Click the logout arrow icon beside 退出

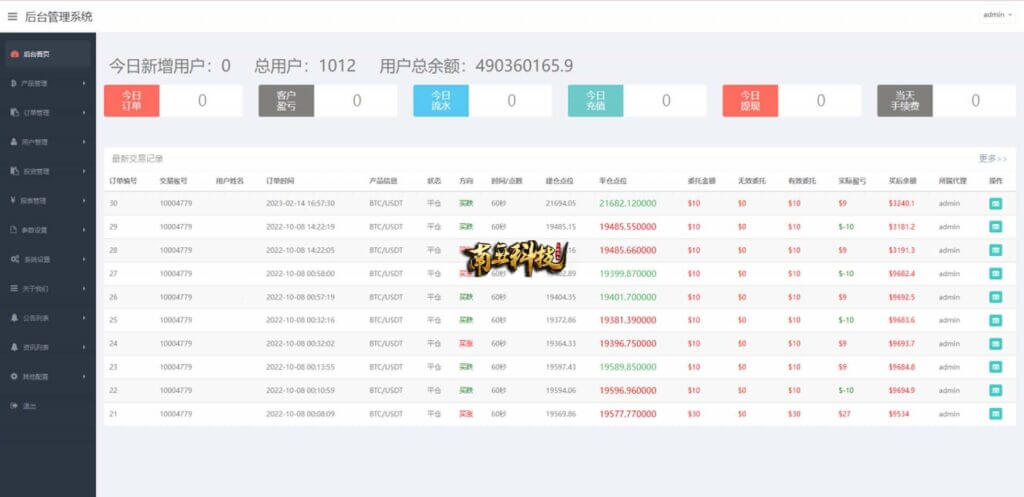pyautogui.click(x=14, y=406)
